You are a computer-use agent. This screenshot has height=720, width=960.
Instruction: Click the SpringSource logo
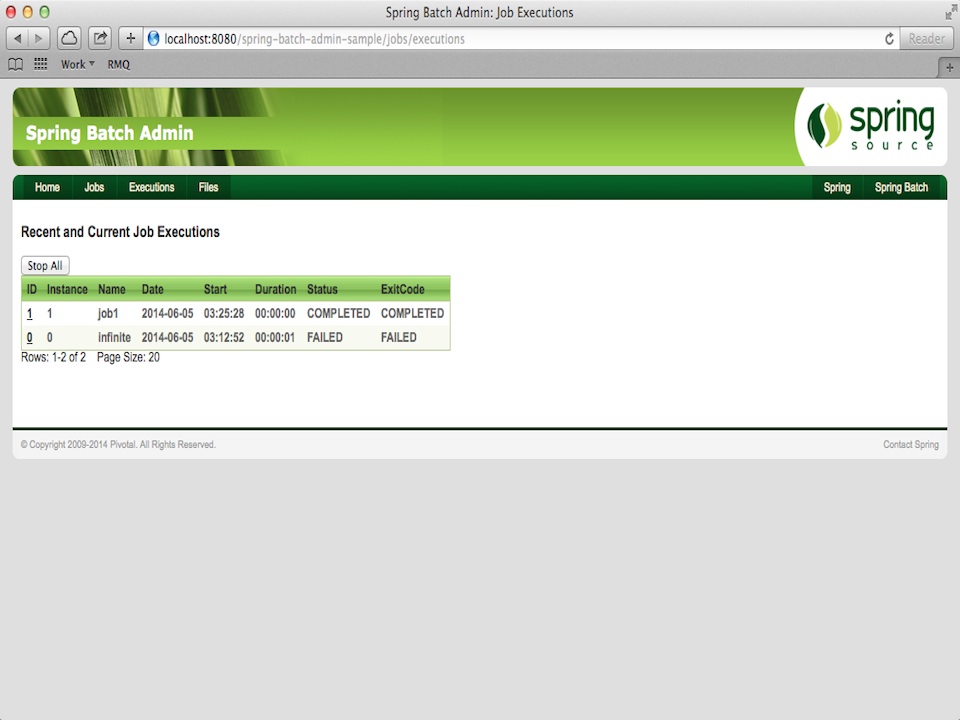click(870, 127)
